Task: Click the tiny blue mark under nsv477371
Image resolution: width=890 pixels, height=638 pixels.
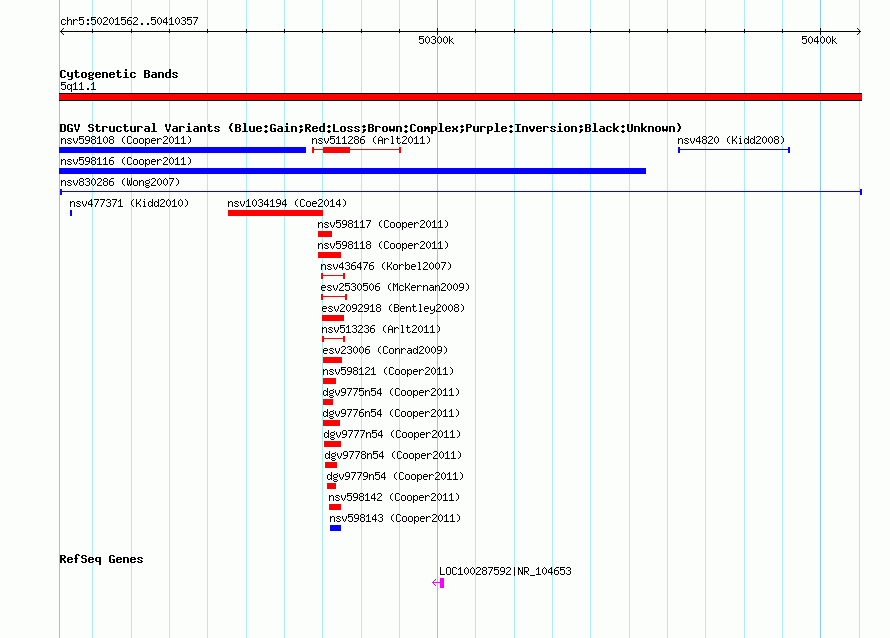Action: 71,213
